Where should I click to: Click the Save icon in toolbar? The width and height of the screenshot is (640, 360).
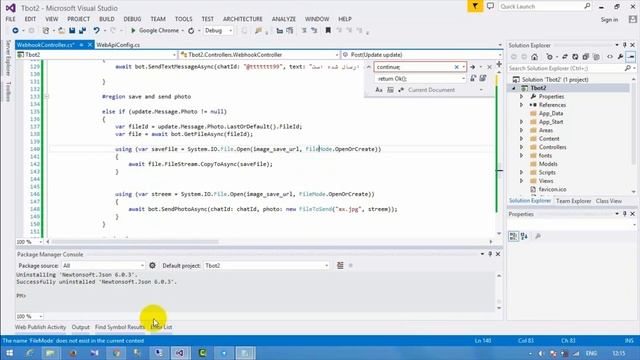point(72,31)
